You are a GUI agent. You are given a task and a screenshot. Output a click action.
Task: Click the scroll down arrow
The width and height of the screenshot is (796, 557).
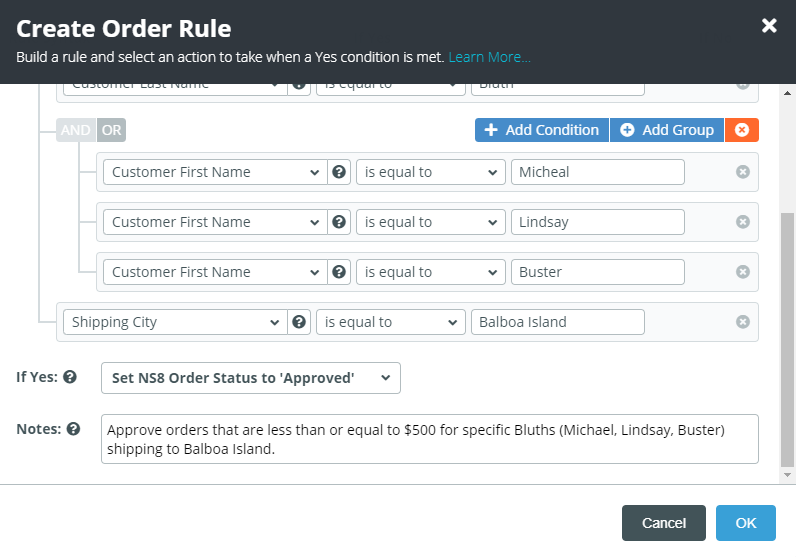tap(787, 475)
